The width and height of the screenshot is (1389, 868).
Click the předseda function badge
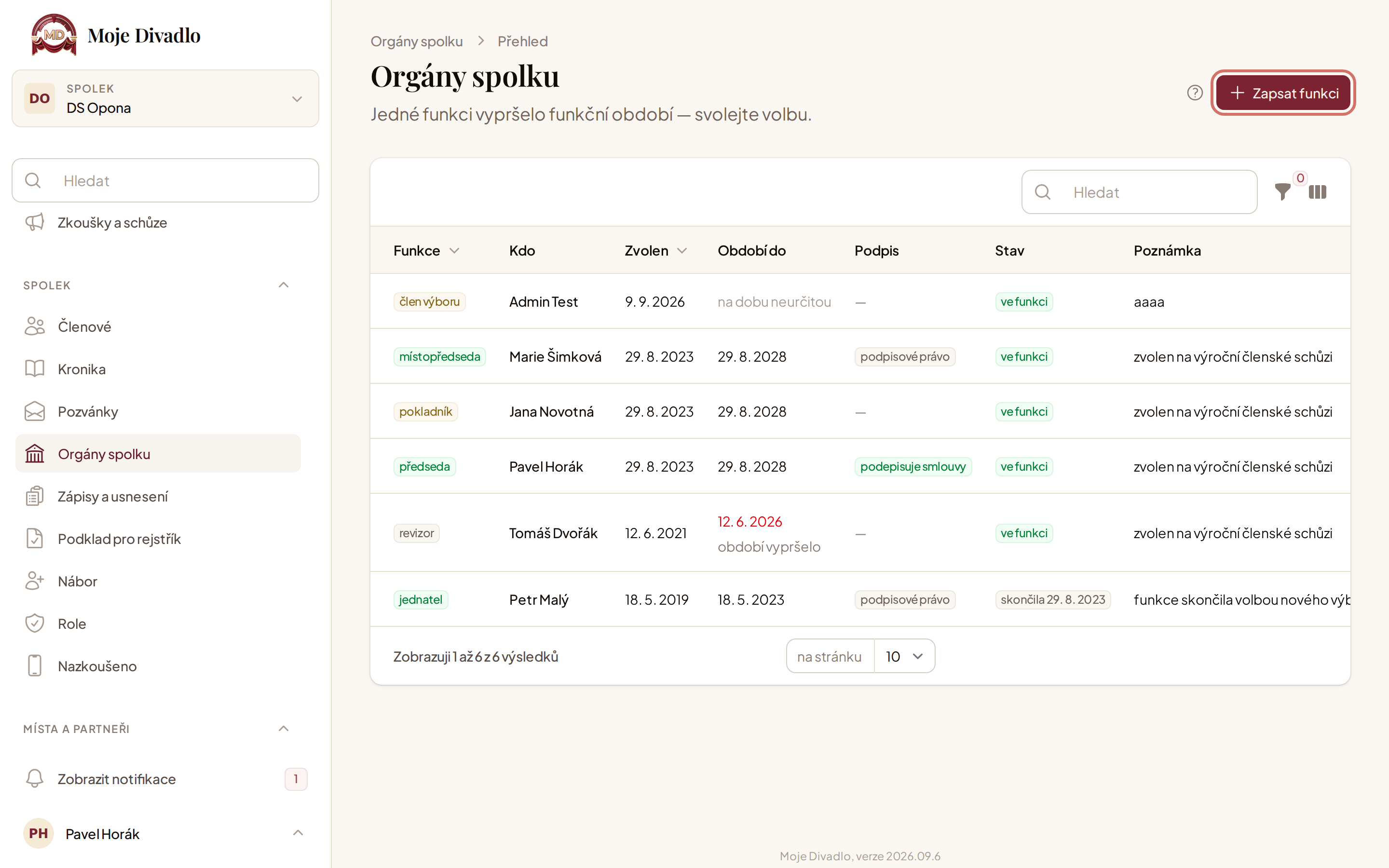coord(425,467)
